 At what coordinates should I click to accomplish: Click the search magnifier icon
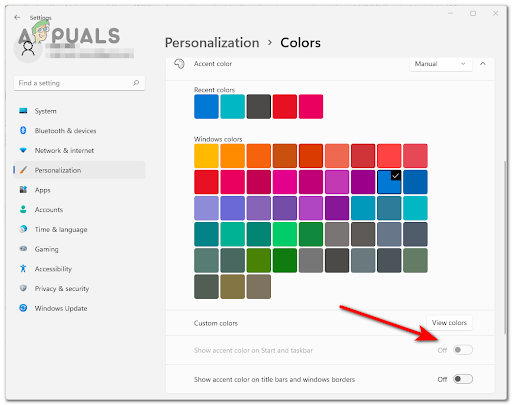coord(136,83)
